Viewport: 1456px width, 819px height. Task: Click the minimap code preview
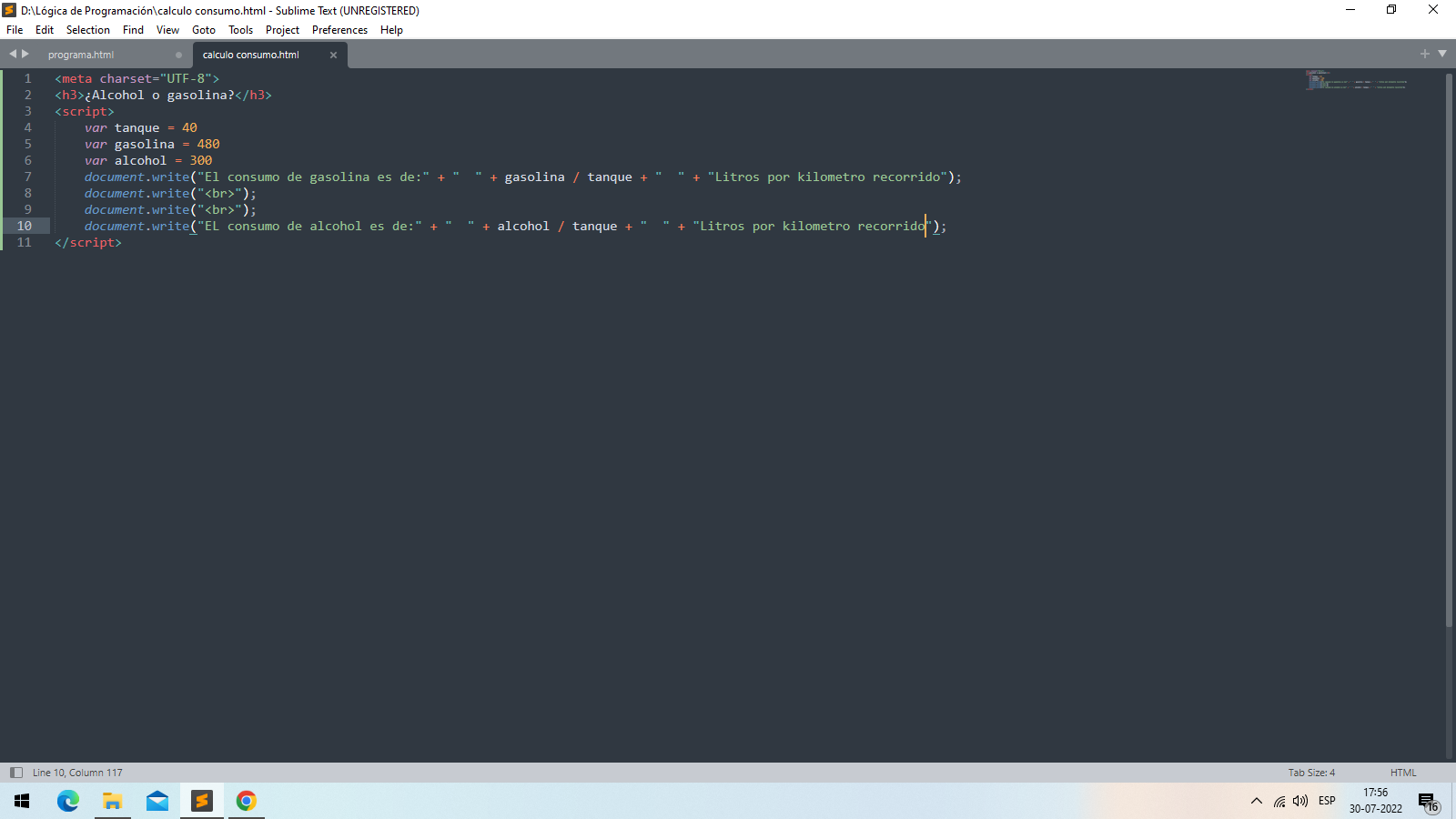(x=1356, y=80)
